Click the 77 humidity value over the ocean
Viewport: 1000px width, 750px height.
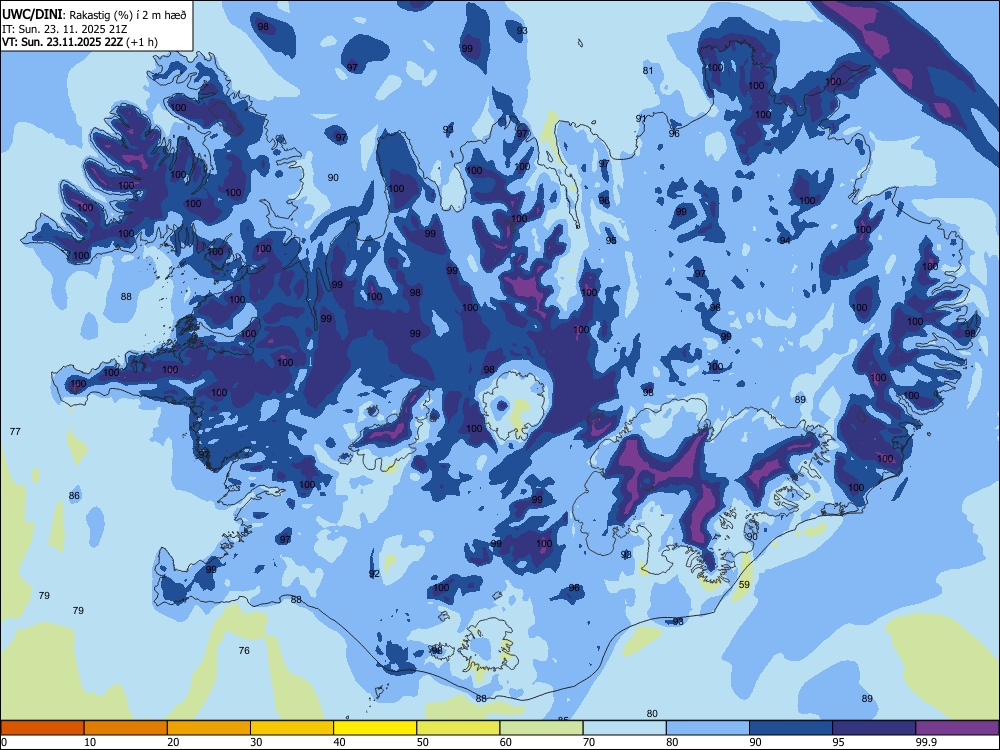point(15,431)
